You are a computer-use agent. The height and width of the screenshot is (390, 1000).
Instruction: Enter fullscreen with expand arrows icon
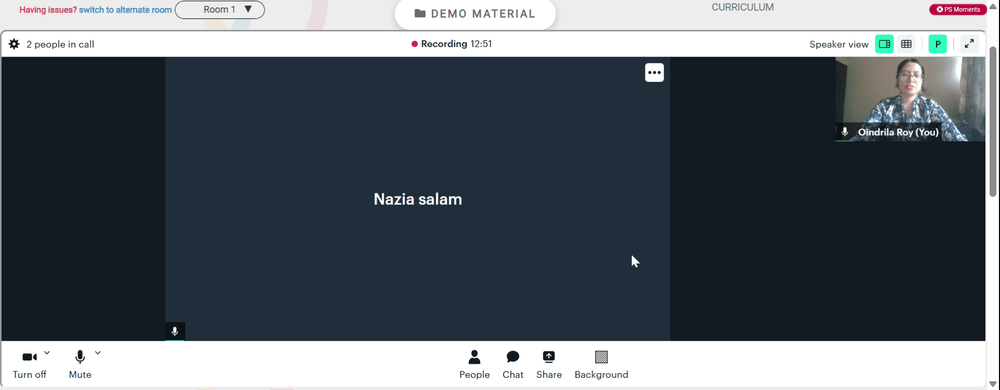coord(969,44)
